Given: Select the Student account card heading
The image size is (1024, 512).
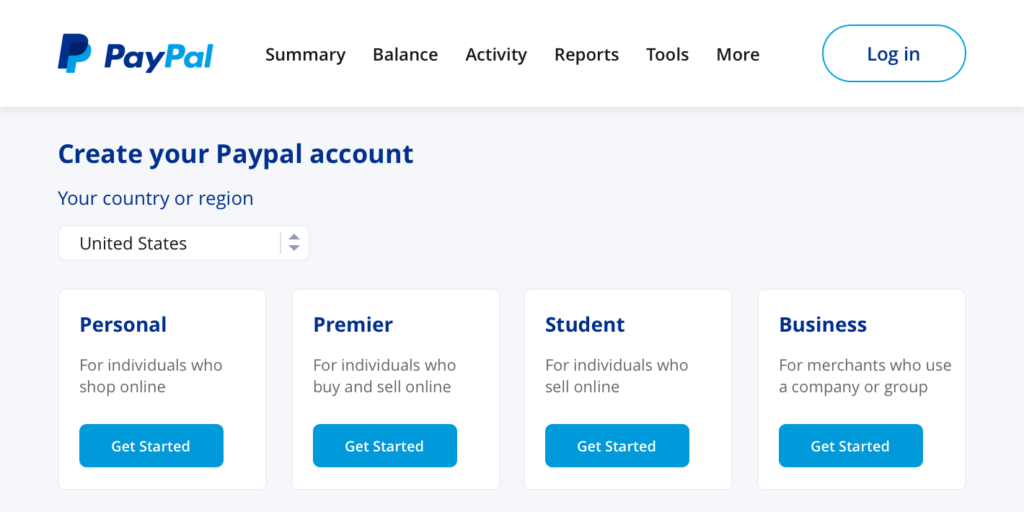Looking at the screenshot, I should [585, 324].
